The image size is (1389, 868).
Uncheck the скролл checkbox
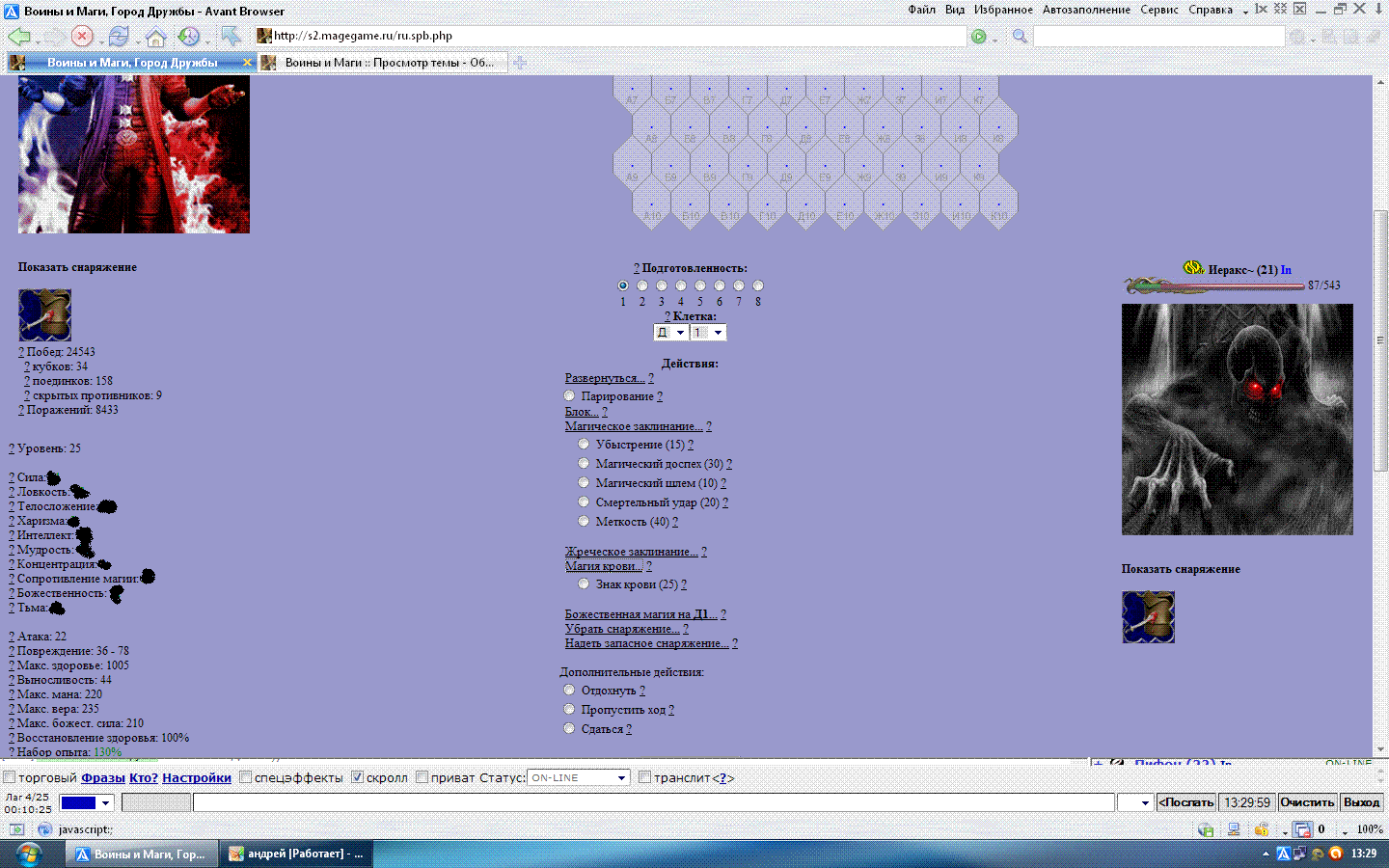click(x=358, y=777)
